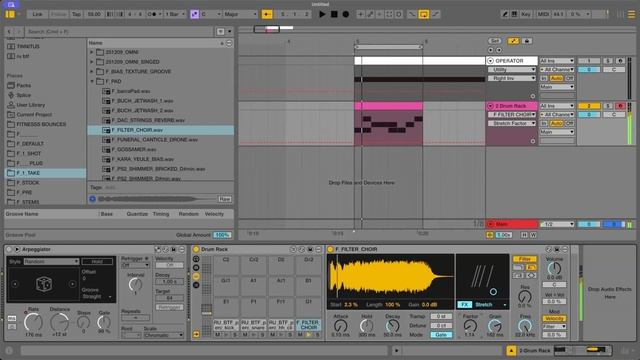Click the Link button
The height and width of the screenshot is (360, 640).
click(37, 14)
